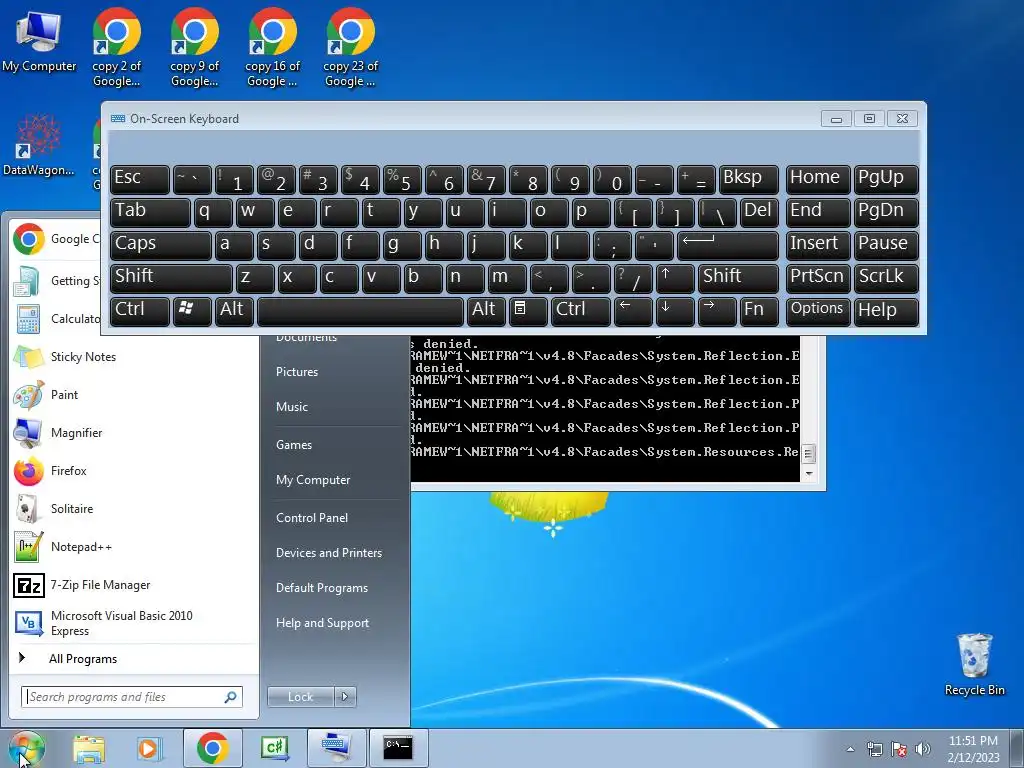Launch 7-Zip File Manager
The image size is (1024, 768).
click(100, 584)
